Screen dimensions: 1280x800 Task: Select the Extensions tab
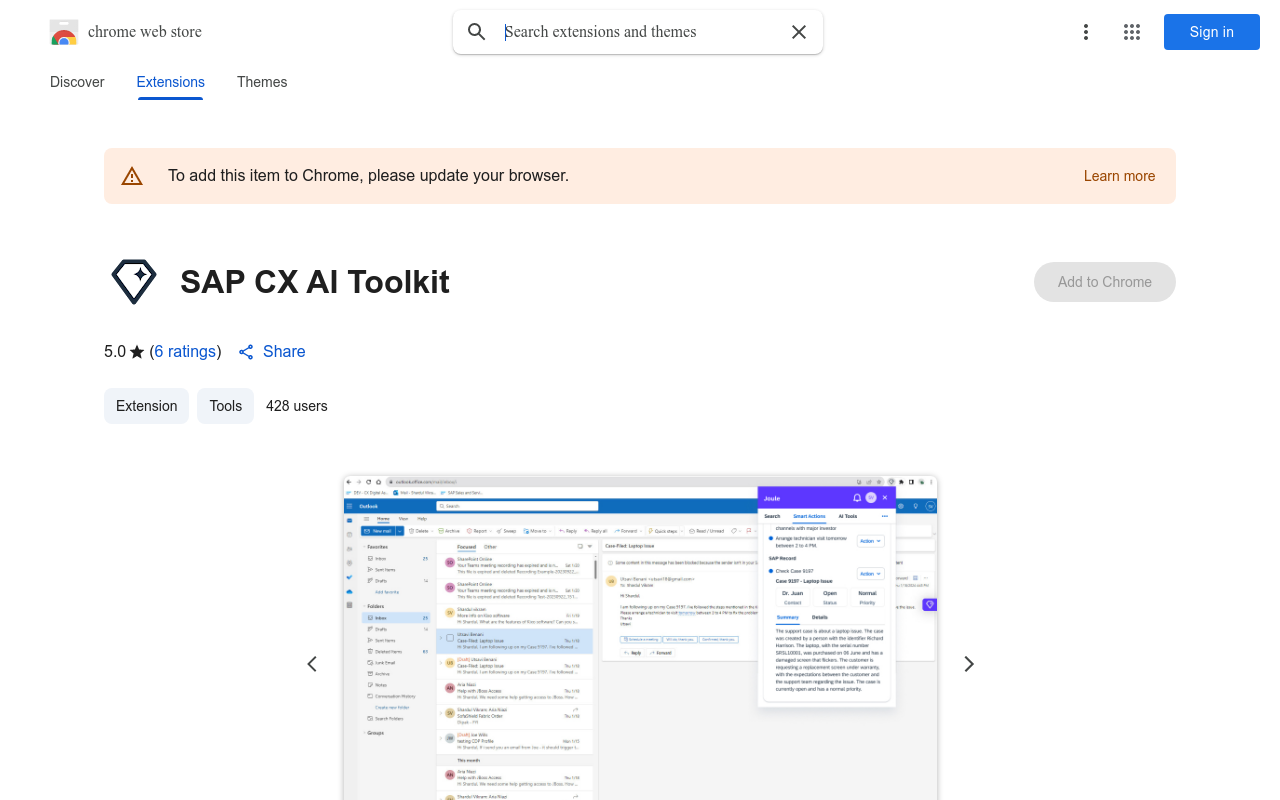click(171, 82)
